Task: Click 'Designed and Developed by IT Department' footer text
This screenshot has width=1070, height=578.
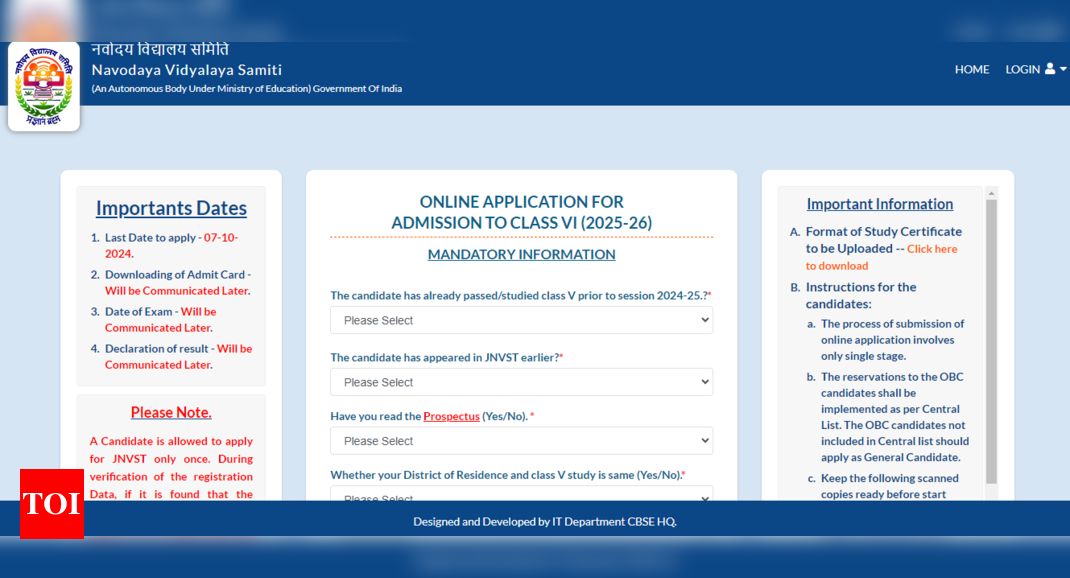Action: tap(545, 521)
